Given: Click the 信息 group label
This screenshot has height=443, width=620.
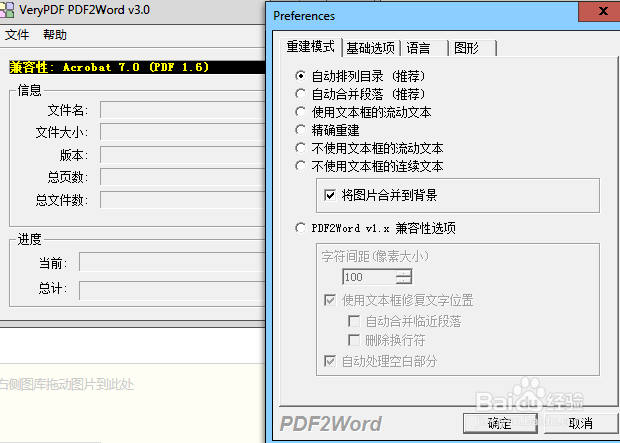Looking at the screenshot, I should click(x=29, y=90).
